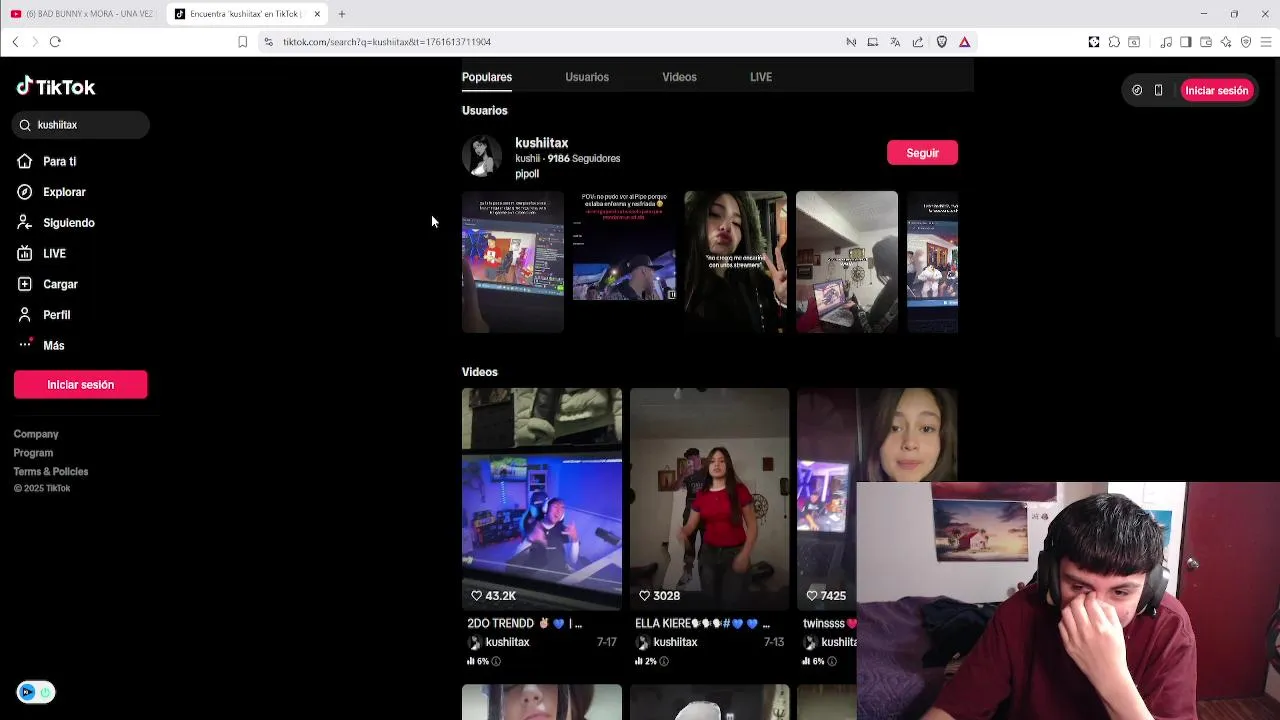Click the 7425 likes count on third video
Screen dimensions: 1280x720
(833, 596)
